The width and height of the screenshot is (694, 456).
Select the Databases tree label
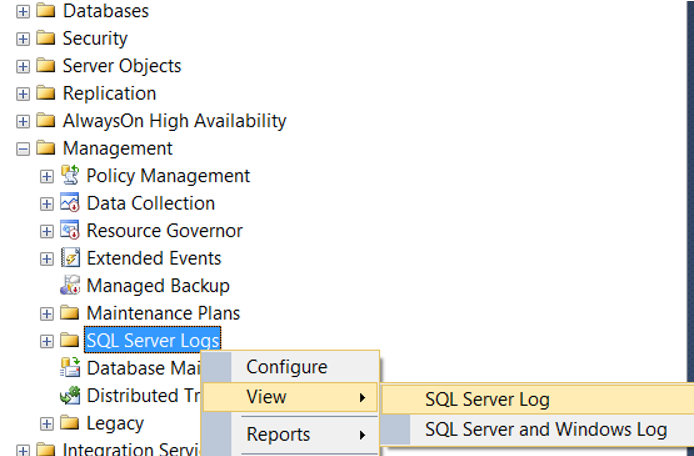tap(106, 11)
